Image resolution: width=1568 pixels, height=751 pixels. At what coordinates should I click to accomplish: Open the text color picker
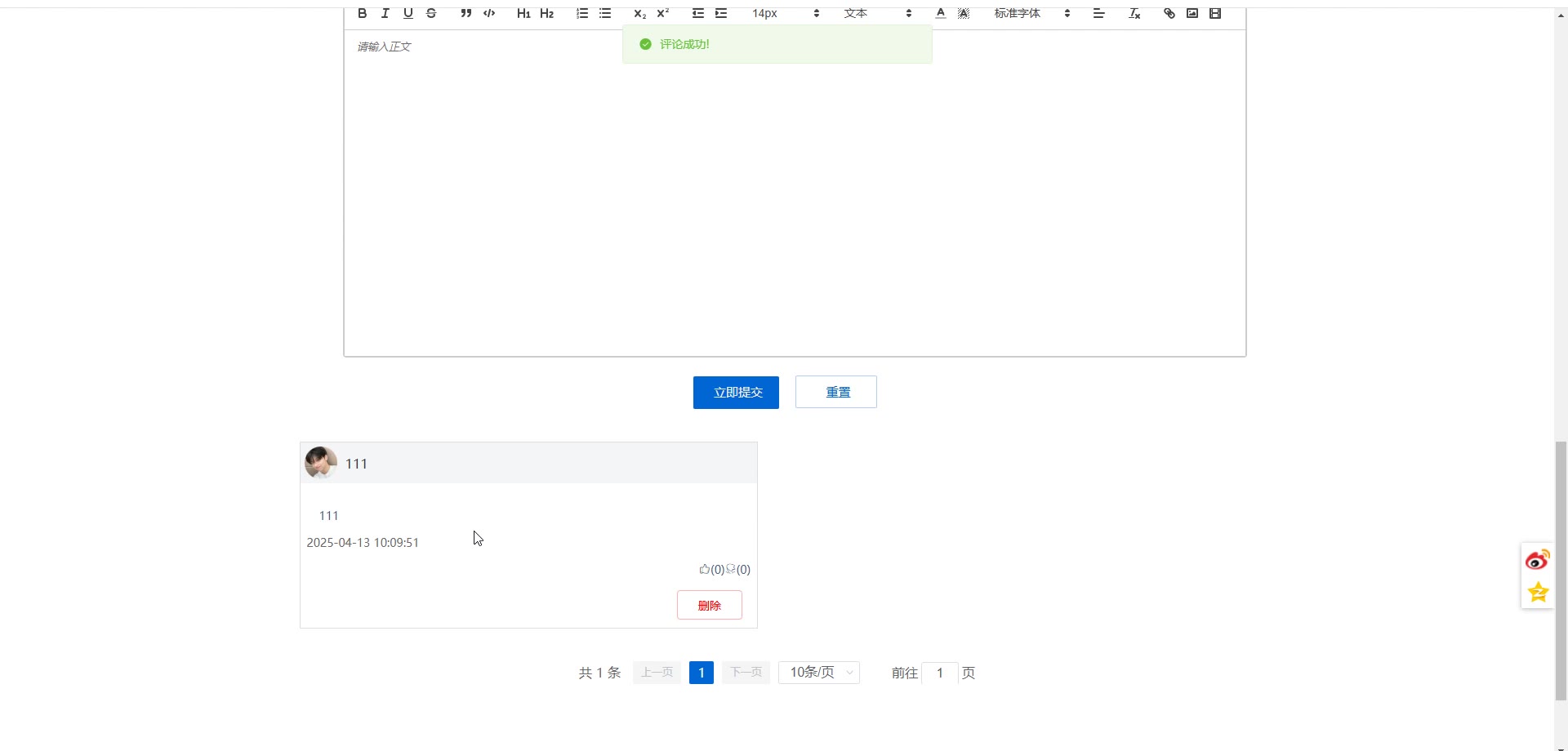(x=941, y=13)
